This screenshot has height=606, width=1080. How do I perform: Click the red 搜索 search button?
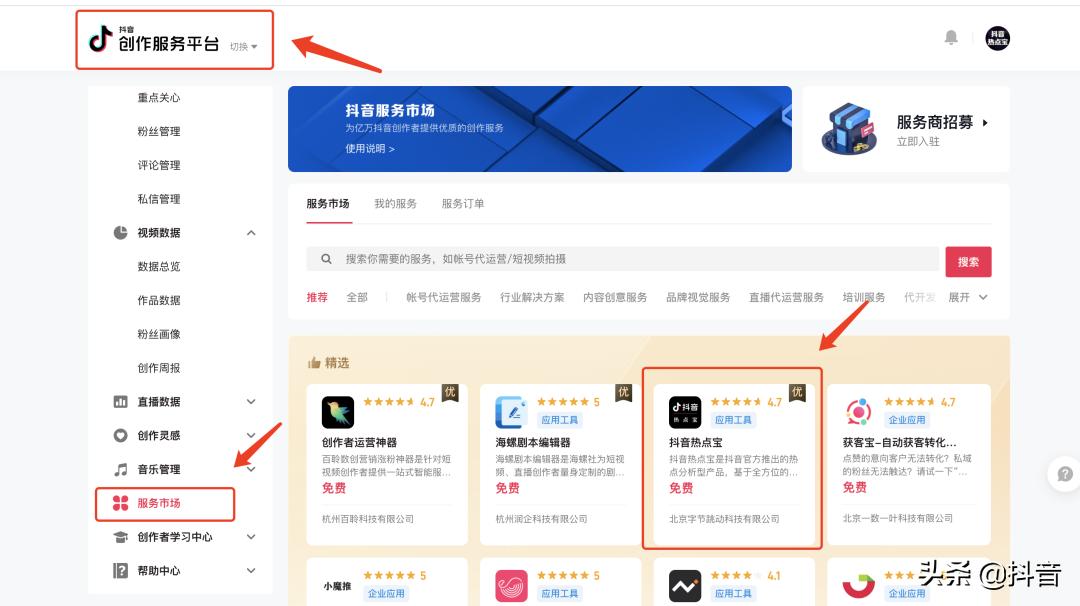(x=966, y=261)
